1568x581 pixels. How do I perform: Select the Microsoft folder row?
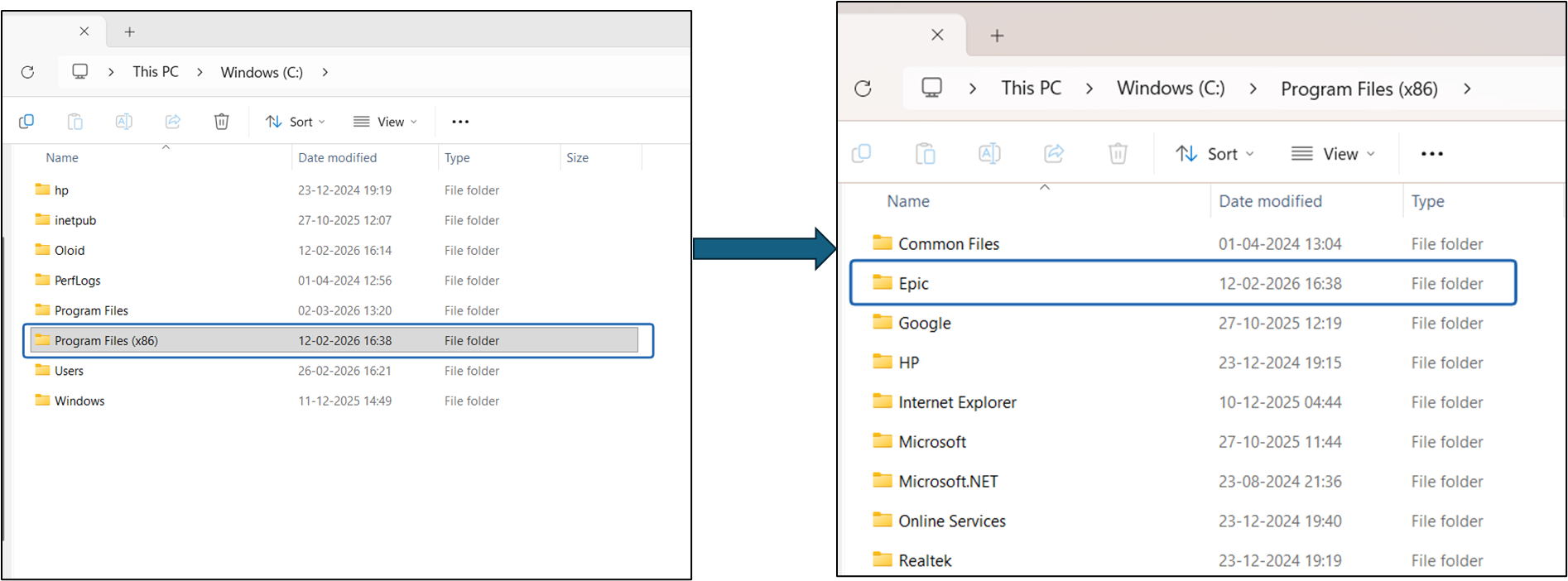click(1184, 442)
